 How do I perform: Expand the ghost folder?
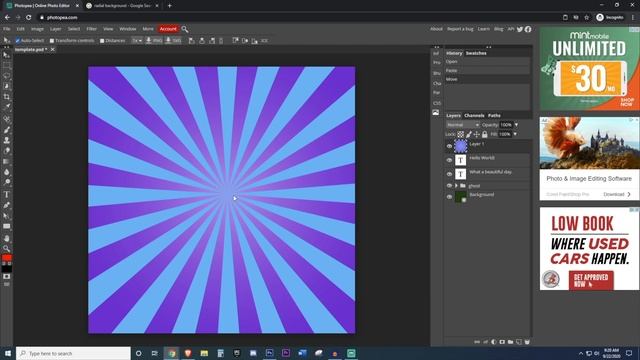pyautogui.click(x=456, y=186)
